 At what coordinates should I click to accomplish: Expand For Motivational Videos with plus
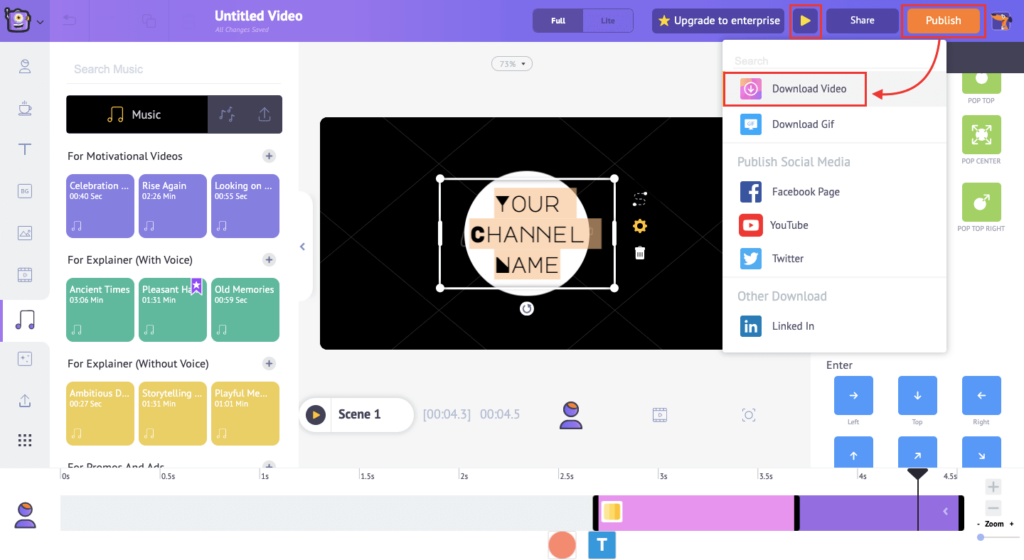[269, 156]
